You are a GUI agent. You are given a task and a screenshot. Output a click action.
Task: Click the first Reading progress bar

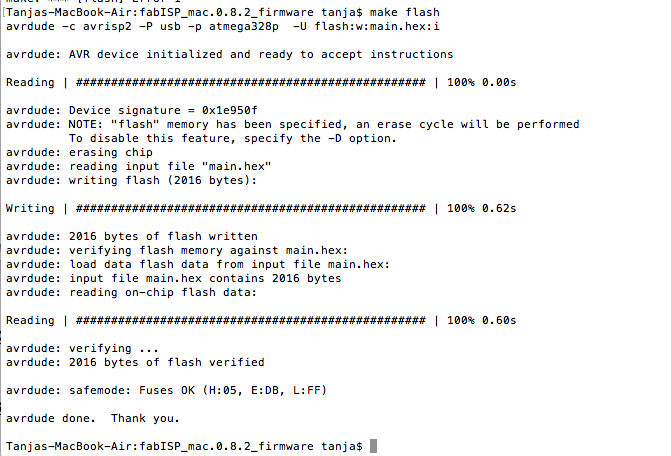click(251, 82)
